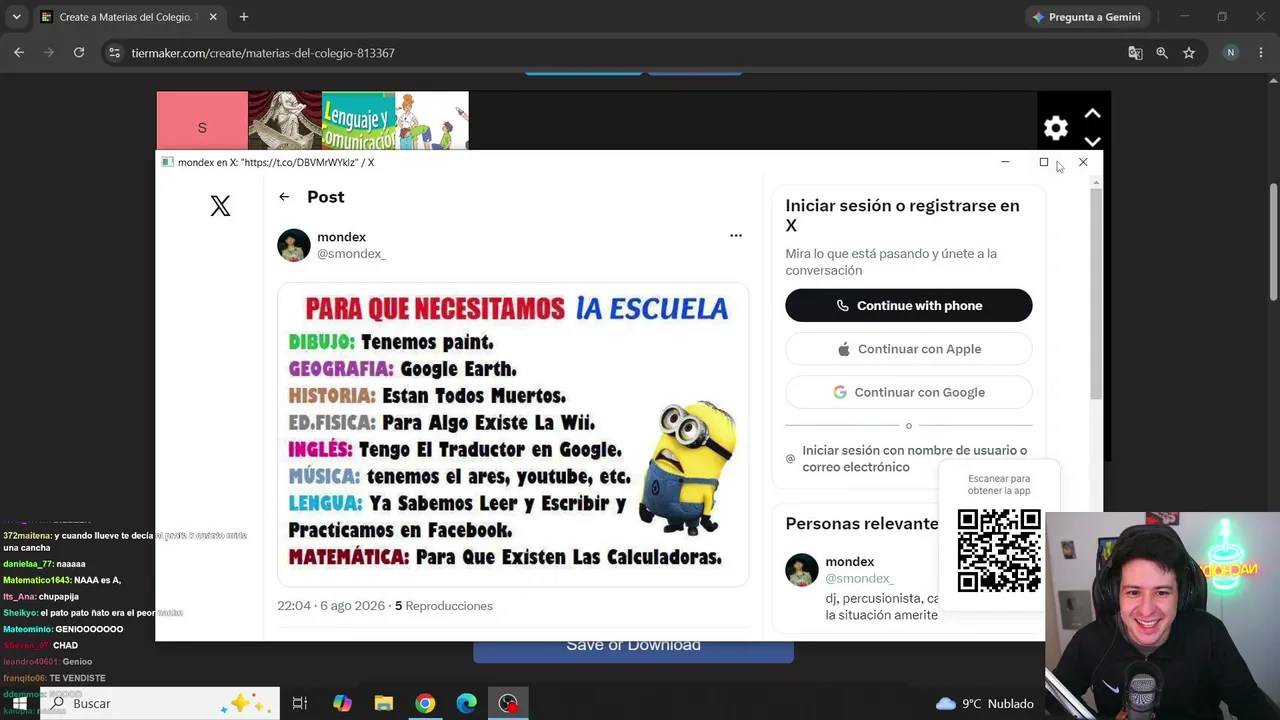Launch Copilot from the taskbar
The image size is (1280, 720).
coord(342,704)
